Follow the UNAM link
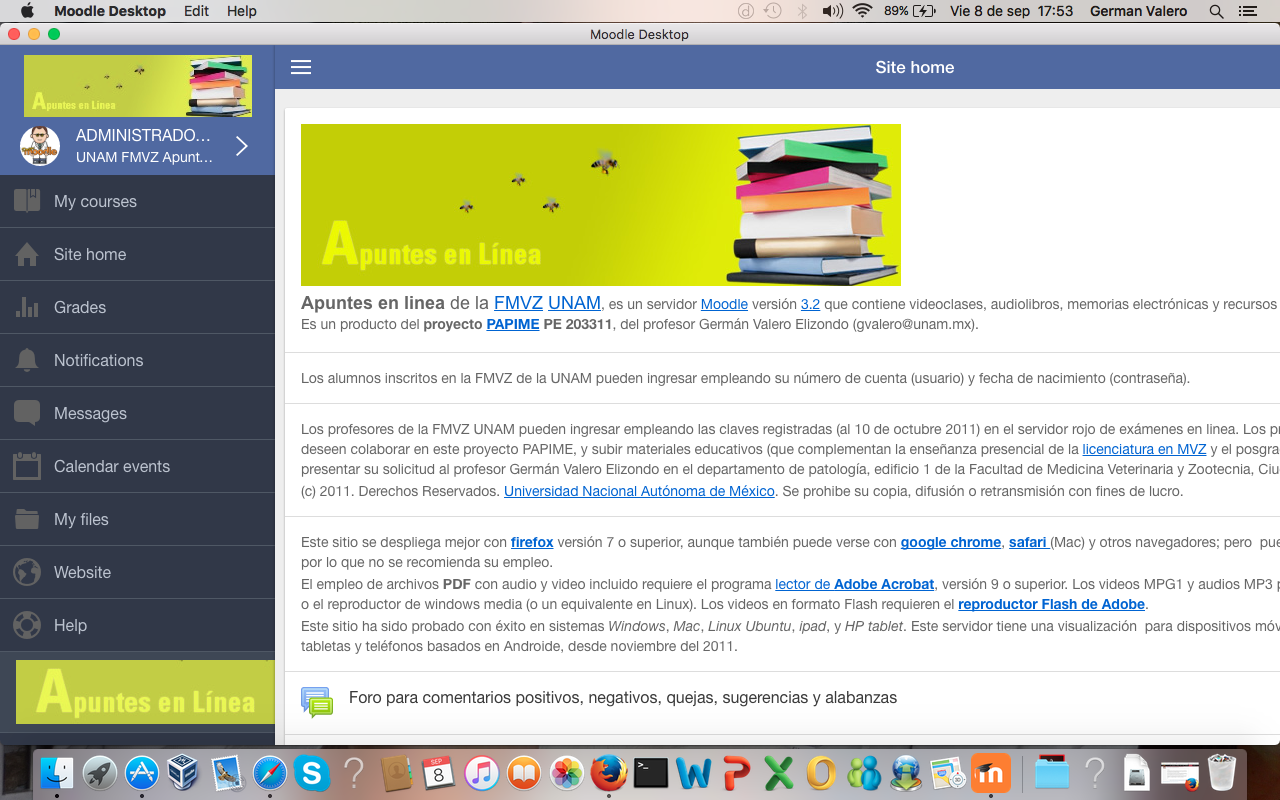 [x=574, y=303]
